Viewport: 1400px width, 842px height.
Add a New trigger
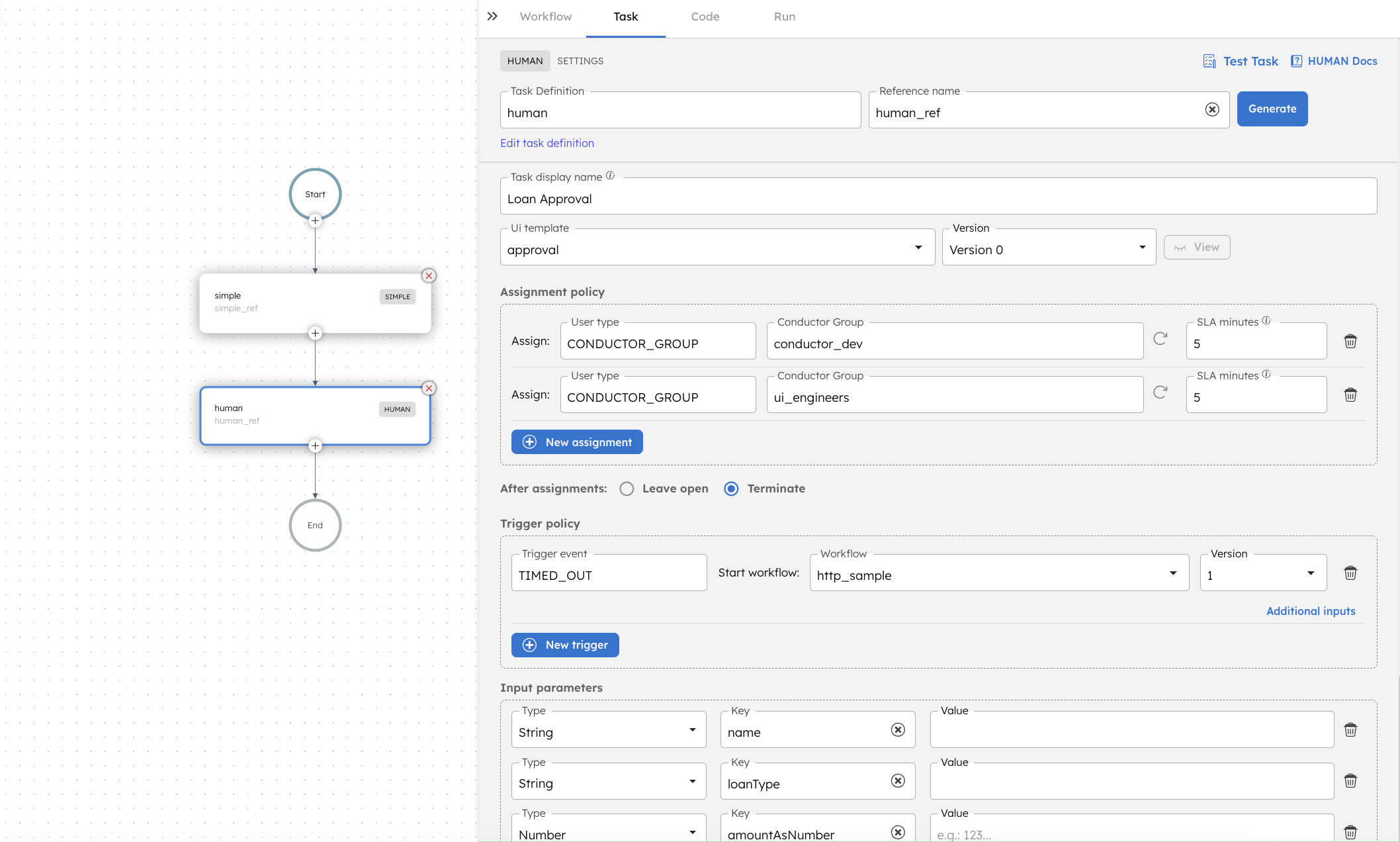(565, 645)
